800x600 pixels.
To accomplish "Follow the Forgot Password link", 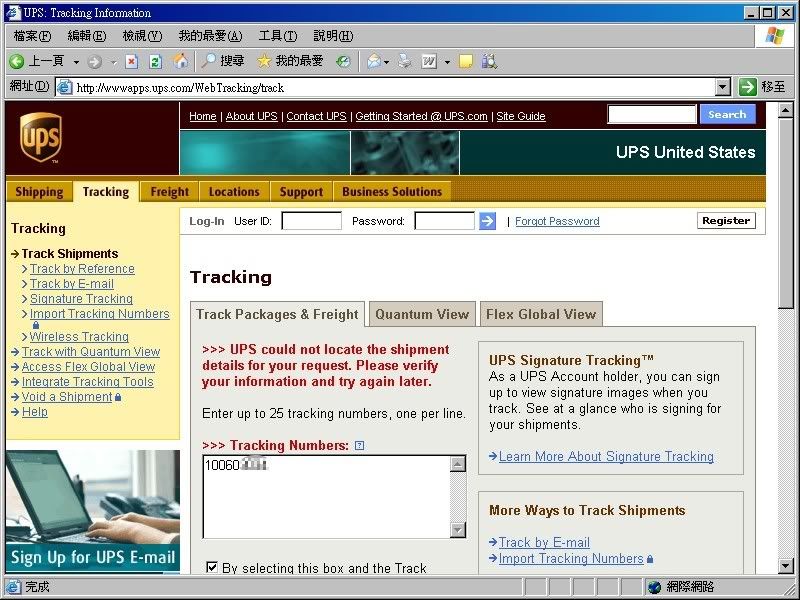I will [557, 221].
